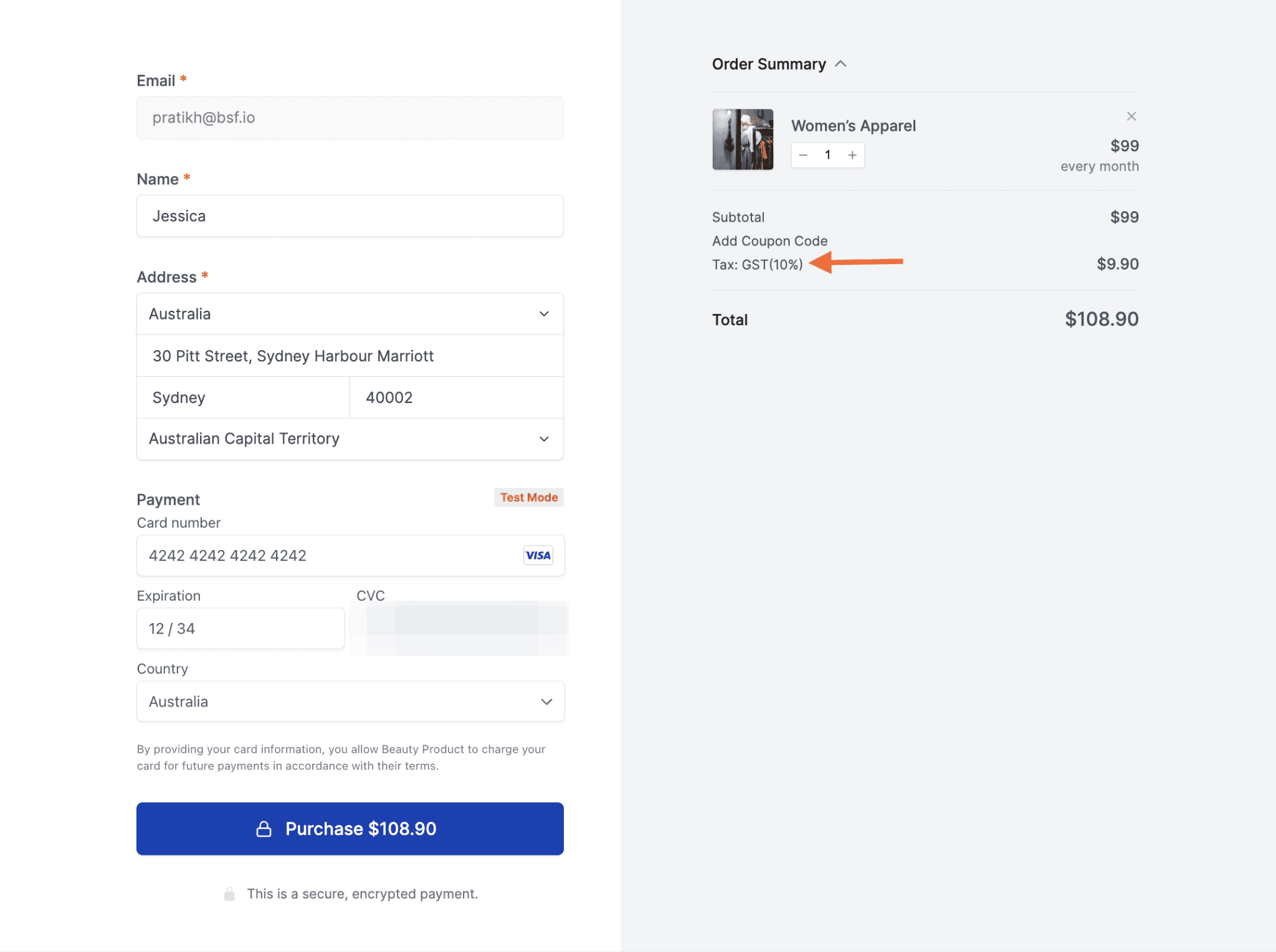Image resolution: width=1276 pixels, height=952 pixels.
Task: Click the Test Mode badge
Action: [x=529, y=497]
